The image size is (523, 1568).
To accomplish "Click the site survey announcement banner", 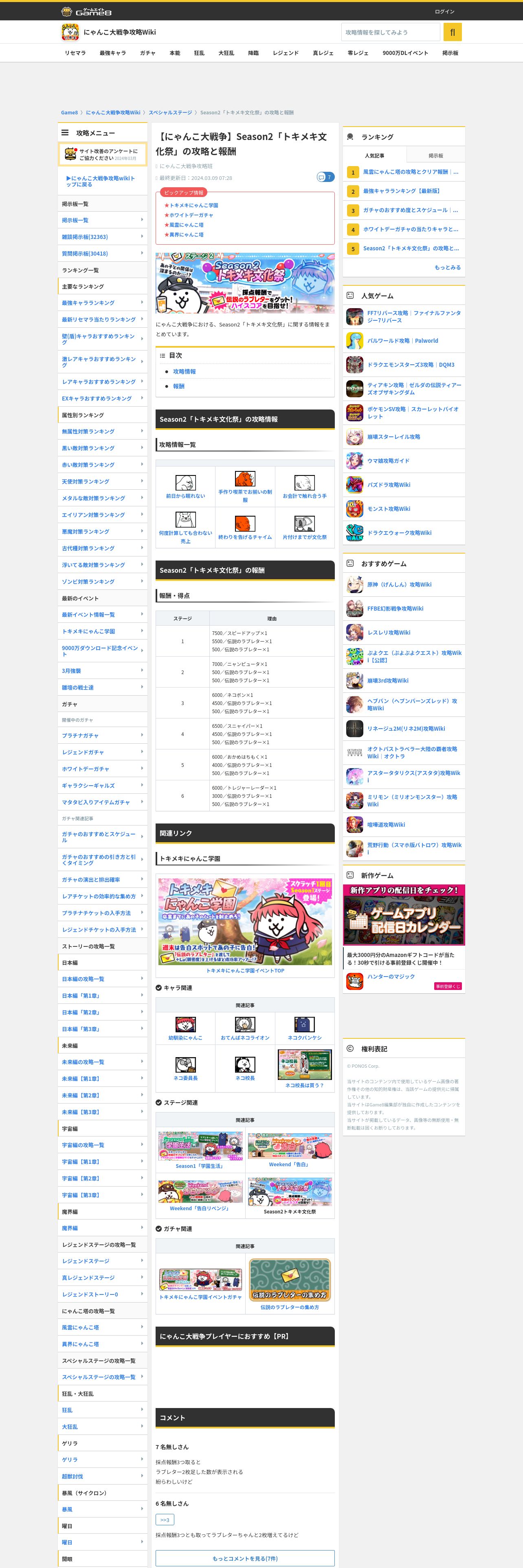I will pos(102,154).
